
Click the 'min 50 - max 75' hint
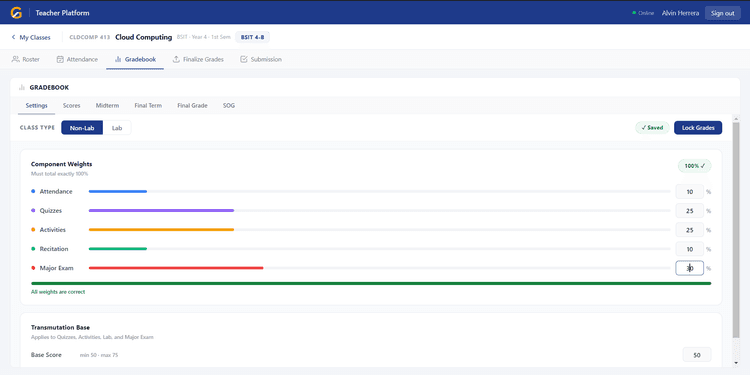100,355
